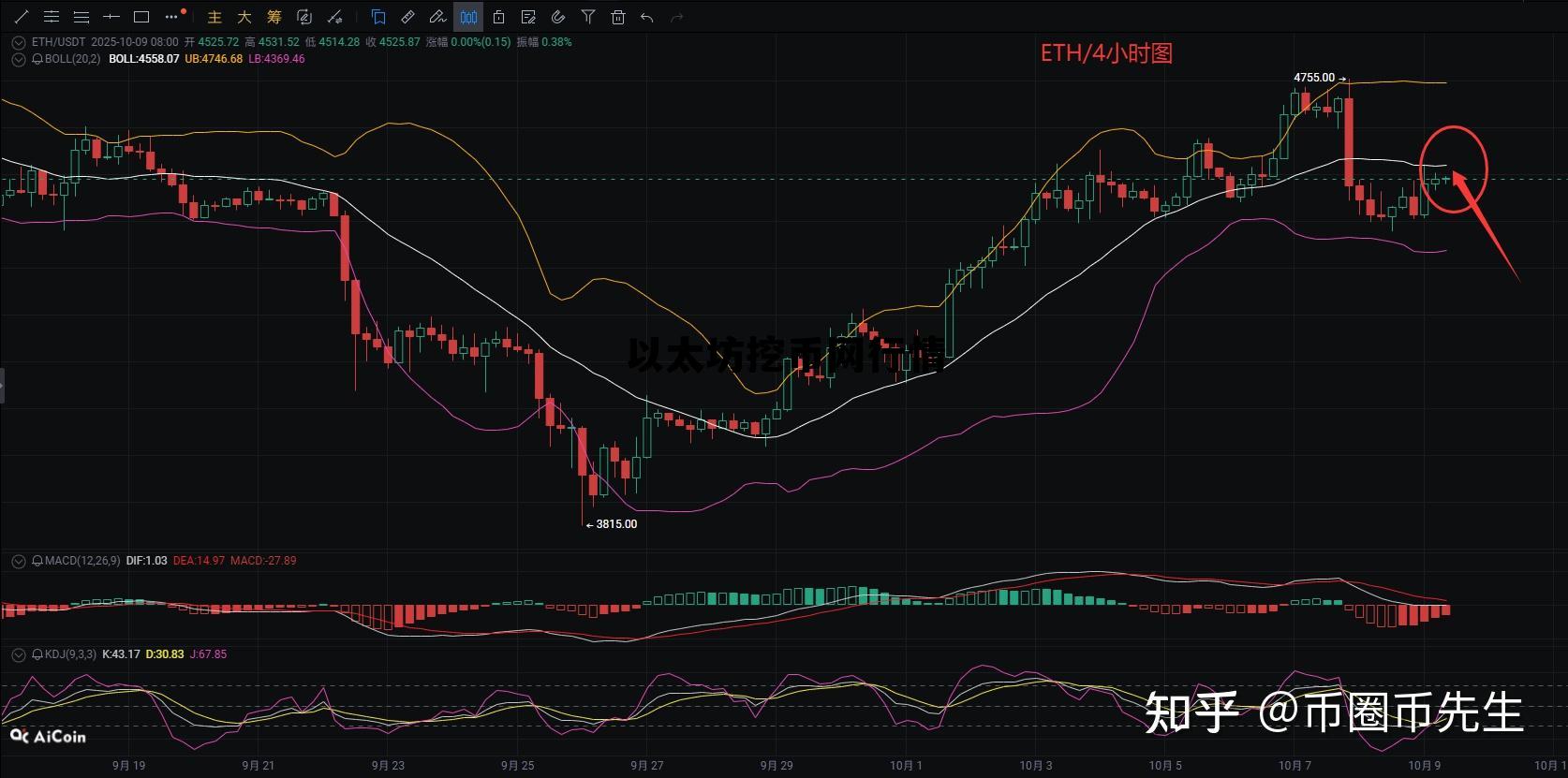Click the trash icon to delete drawings
1568x778 pixels.
pos(617,17)
